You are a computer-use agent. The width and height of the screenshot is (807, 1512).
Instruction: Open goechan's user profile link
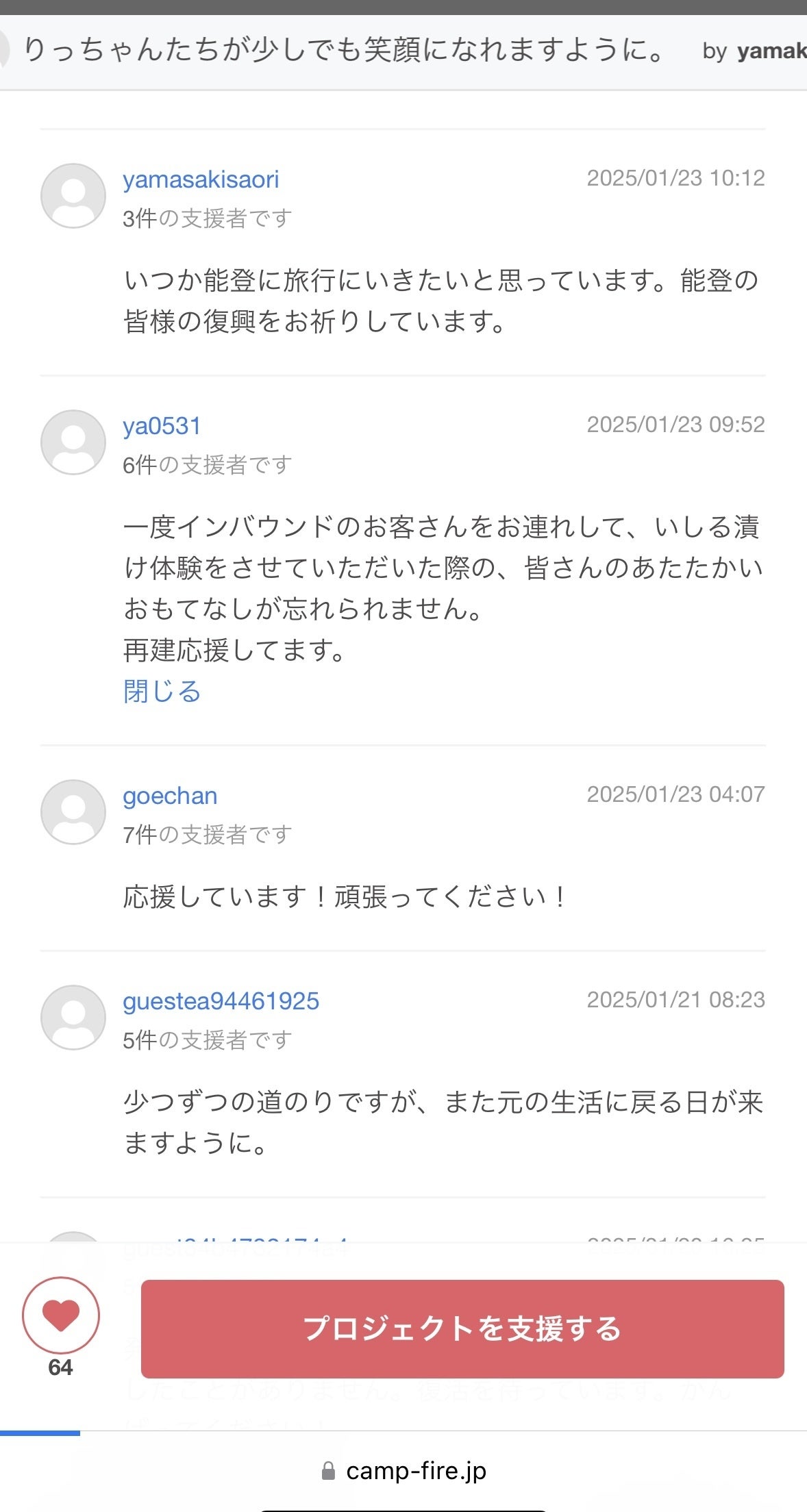[170, 796]
